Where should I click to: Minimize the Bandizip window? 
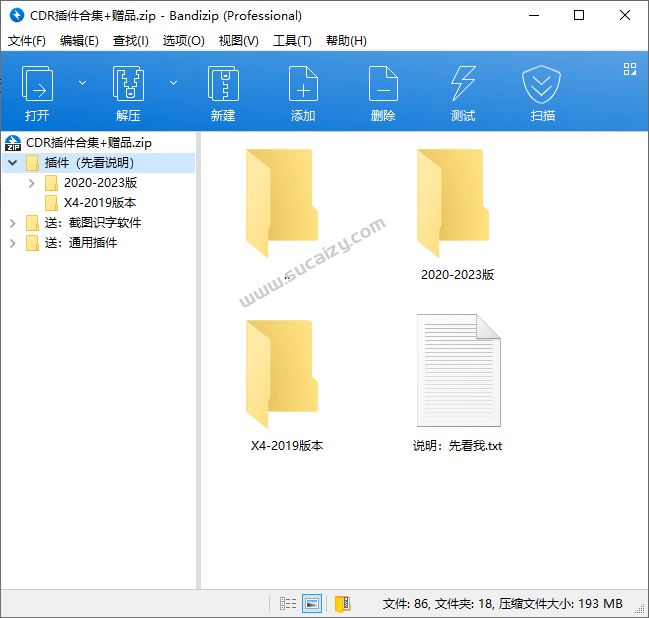[x=534, y=16]
